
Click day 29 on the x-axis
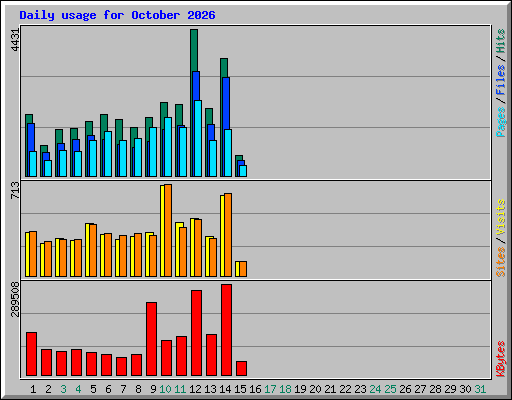coord(450,389)
